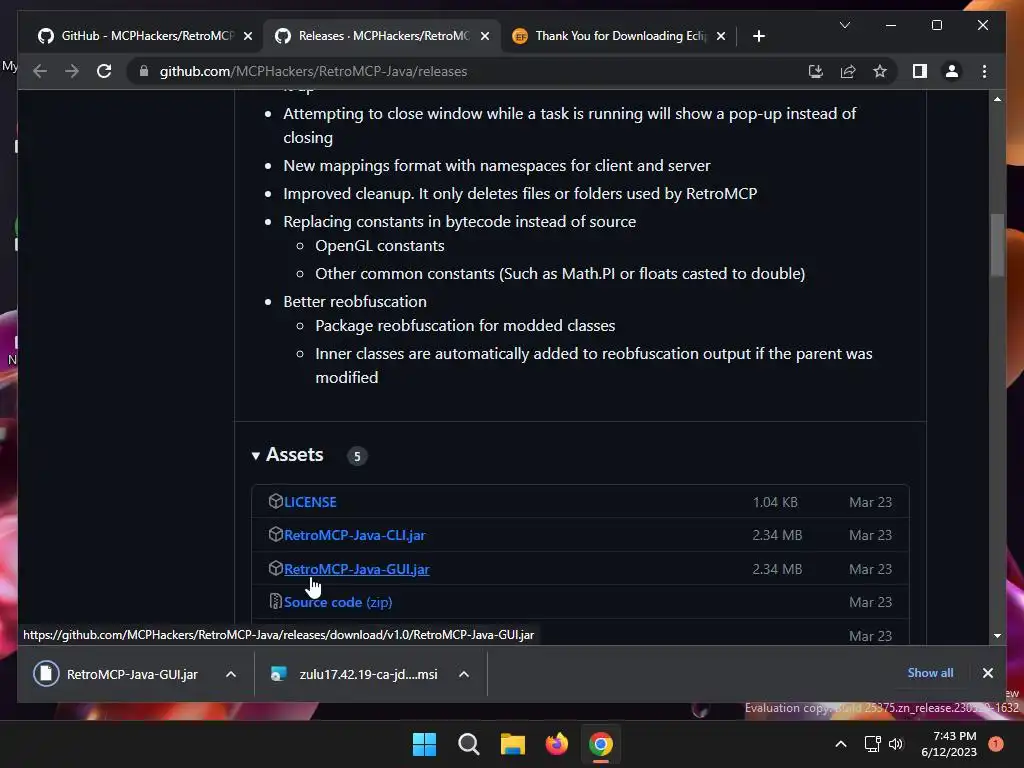Open Firefox from the taskbar
The width and height of the screenshot is (1024, 768).
tap(556, 744)
